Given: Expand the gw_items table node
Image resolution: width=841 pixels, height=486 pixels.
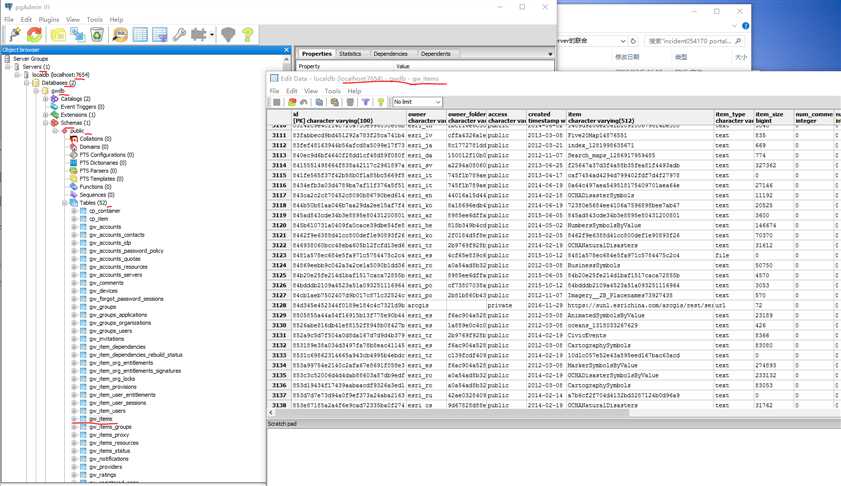Looking at the screenshot, I should [74, 419].
